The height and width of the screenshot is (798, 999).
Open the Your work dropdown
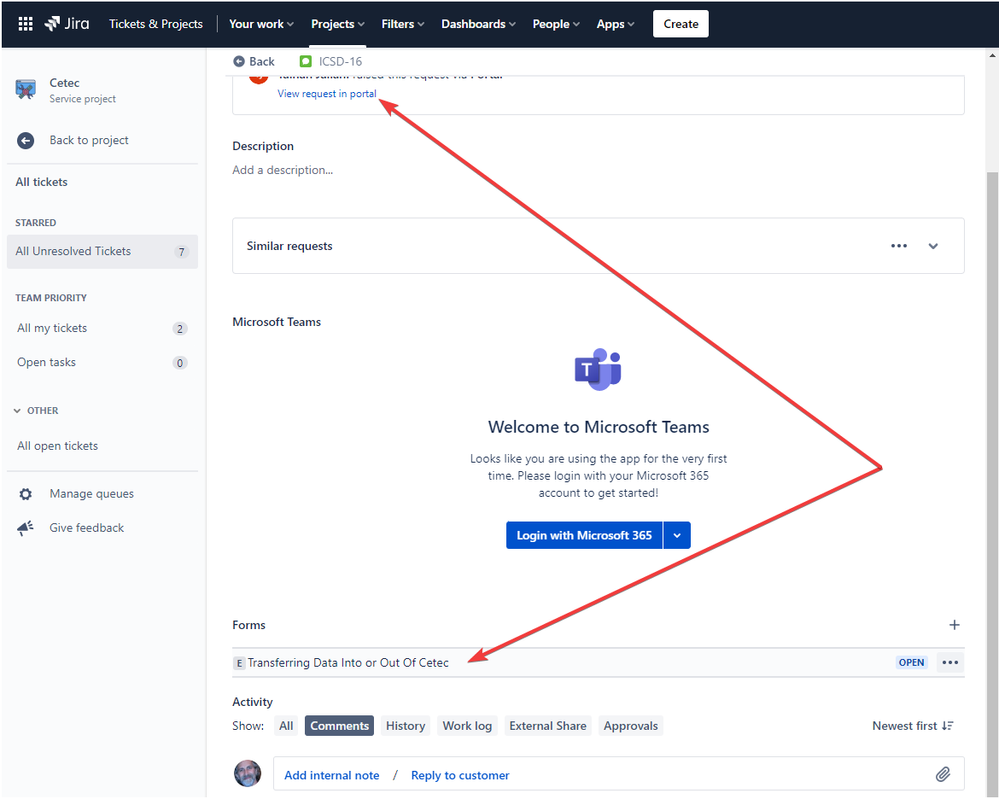coord(261,24)
